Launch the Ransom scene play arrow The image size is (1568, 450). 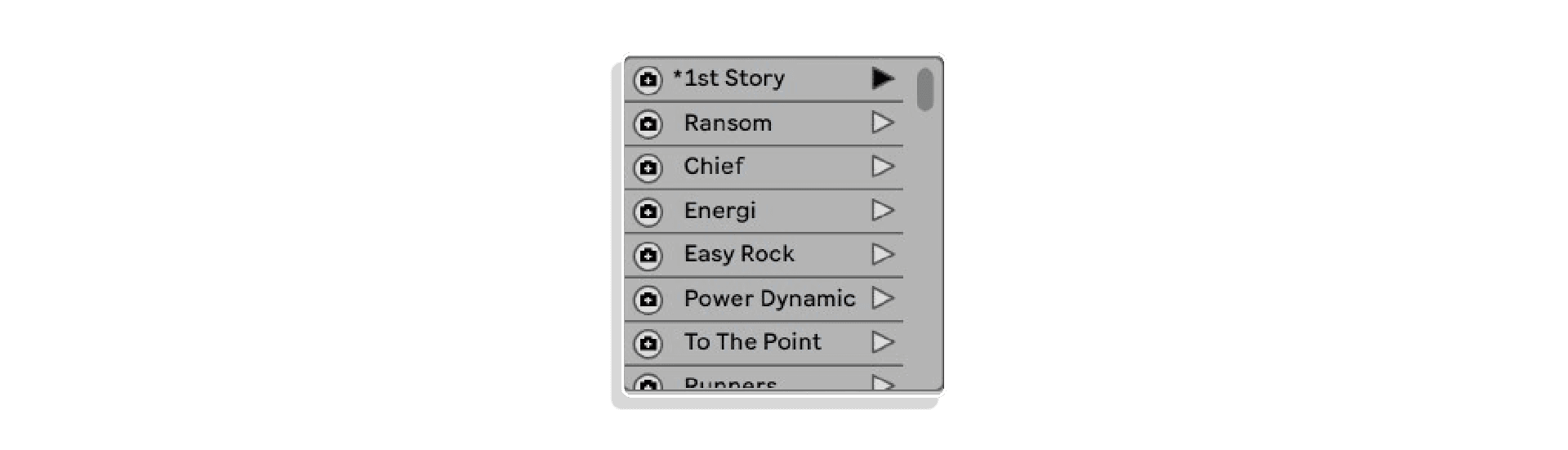[x=883, y=123]
